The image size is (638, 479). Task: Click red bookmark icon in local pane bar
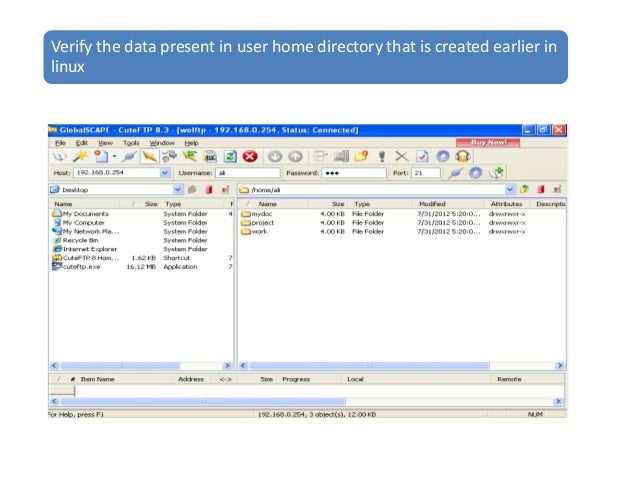click(209, 190)
